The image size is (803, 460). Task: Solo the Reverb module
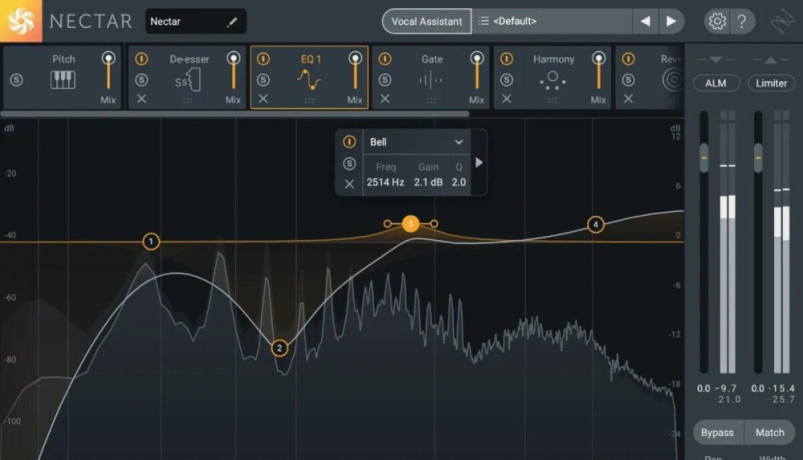click(x=628, y=80)
